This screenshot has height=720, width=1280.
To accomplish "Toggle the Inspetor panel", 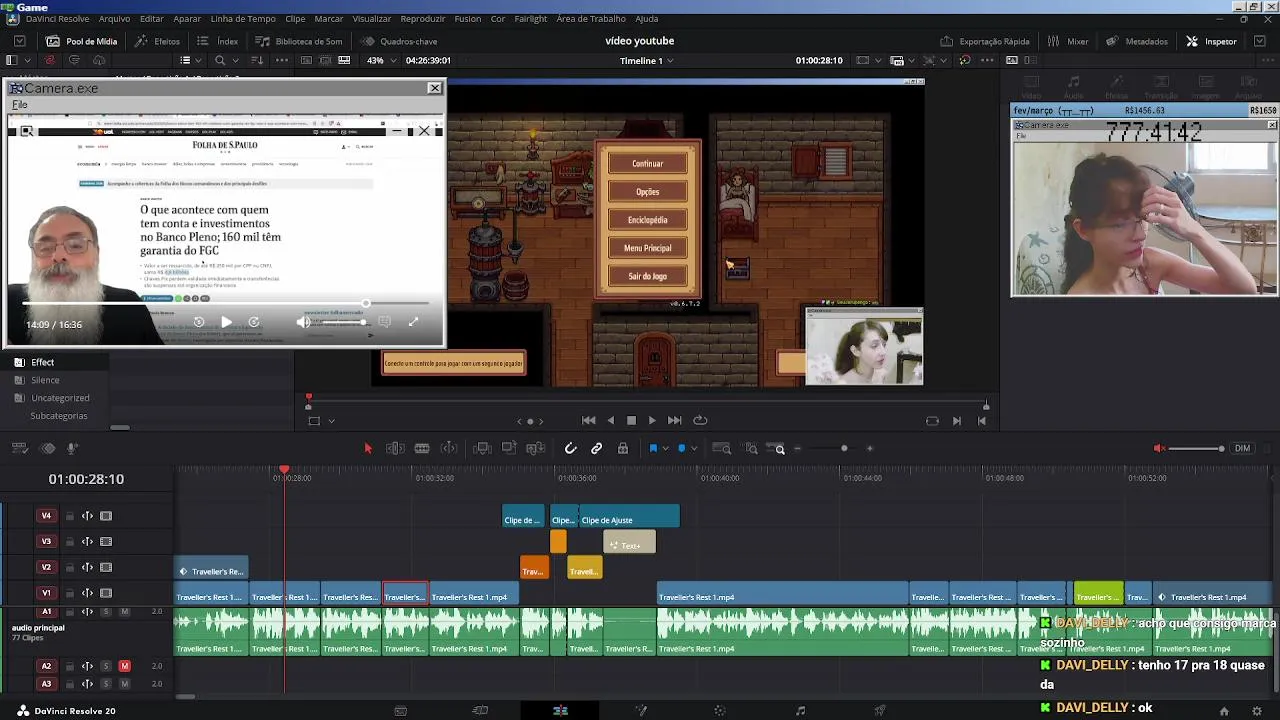I will 1211,41.
